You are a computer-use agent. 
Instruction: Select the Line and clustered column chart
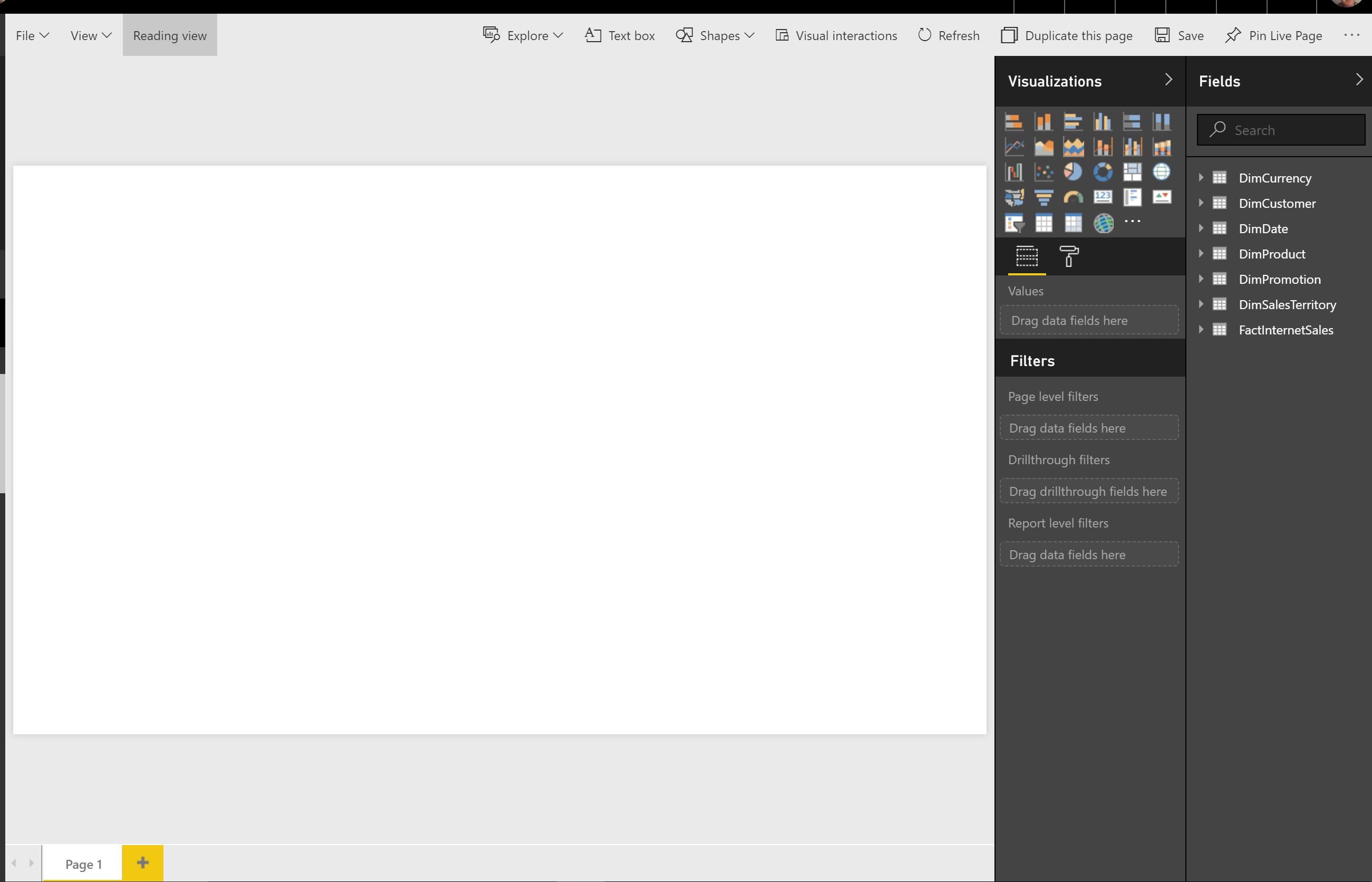pyautogui.click(x=1132, y=147)
